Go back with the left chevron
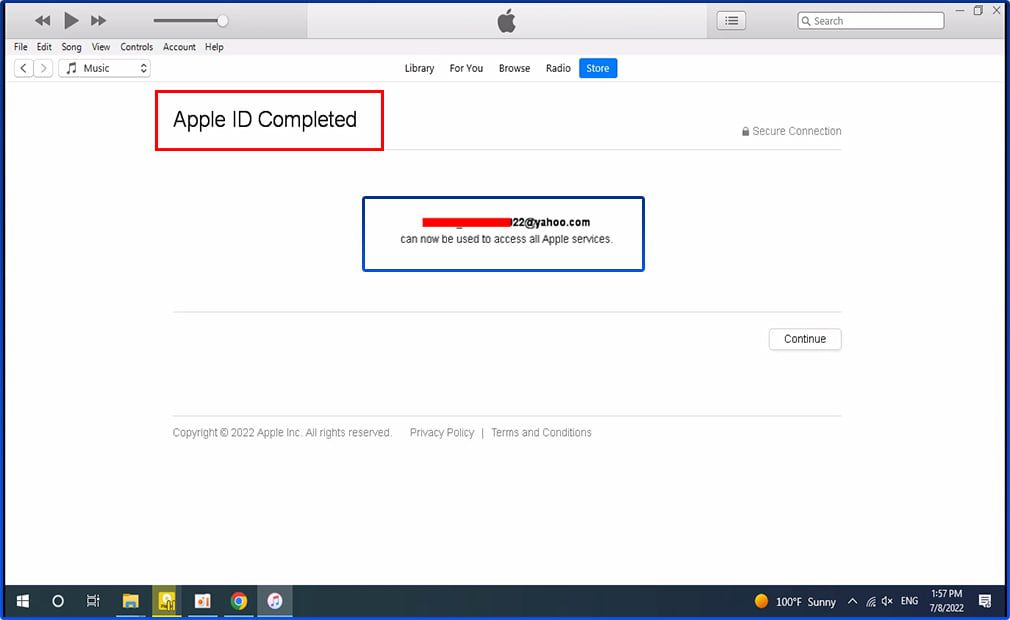 pos(23,68)
